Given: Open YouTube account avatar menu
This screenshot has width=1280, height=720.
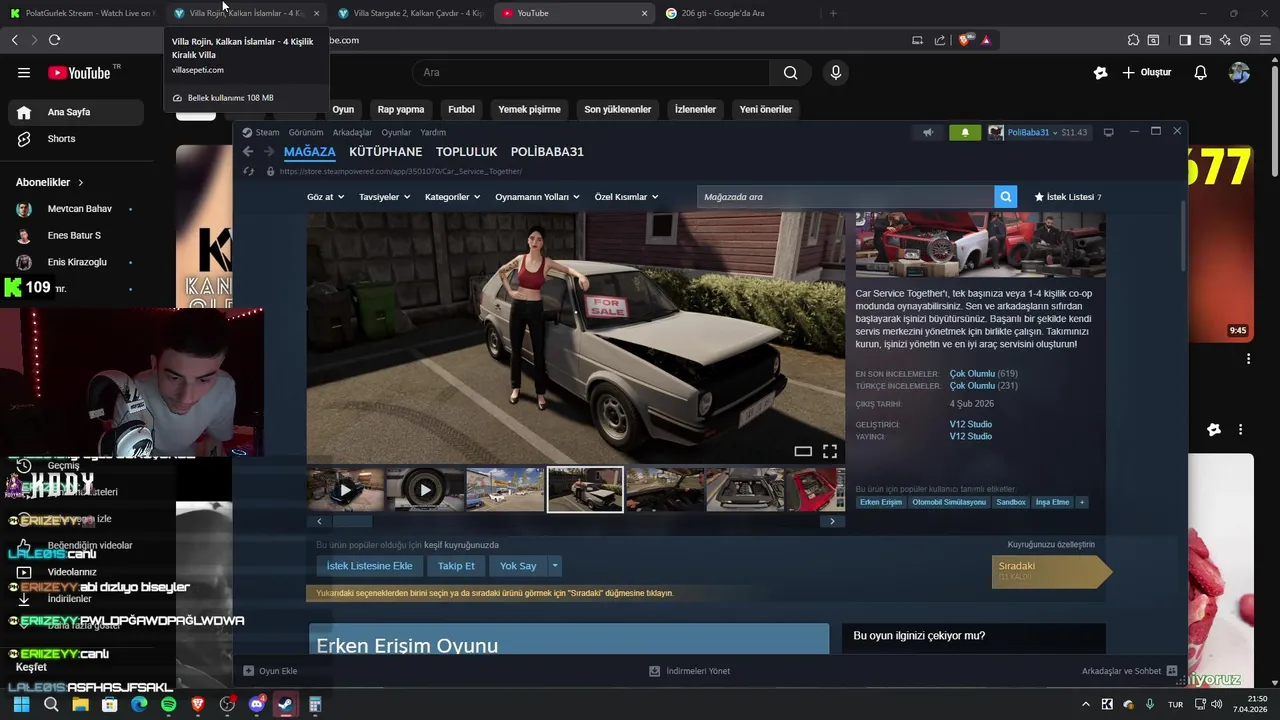Looking at the screenshot, I should (1239, 72).
